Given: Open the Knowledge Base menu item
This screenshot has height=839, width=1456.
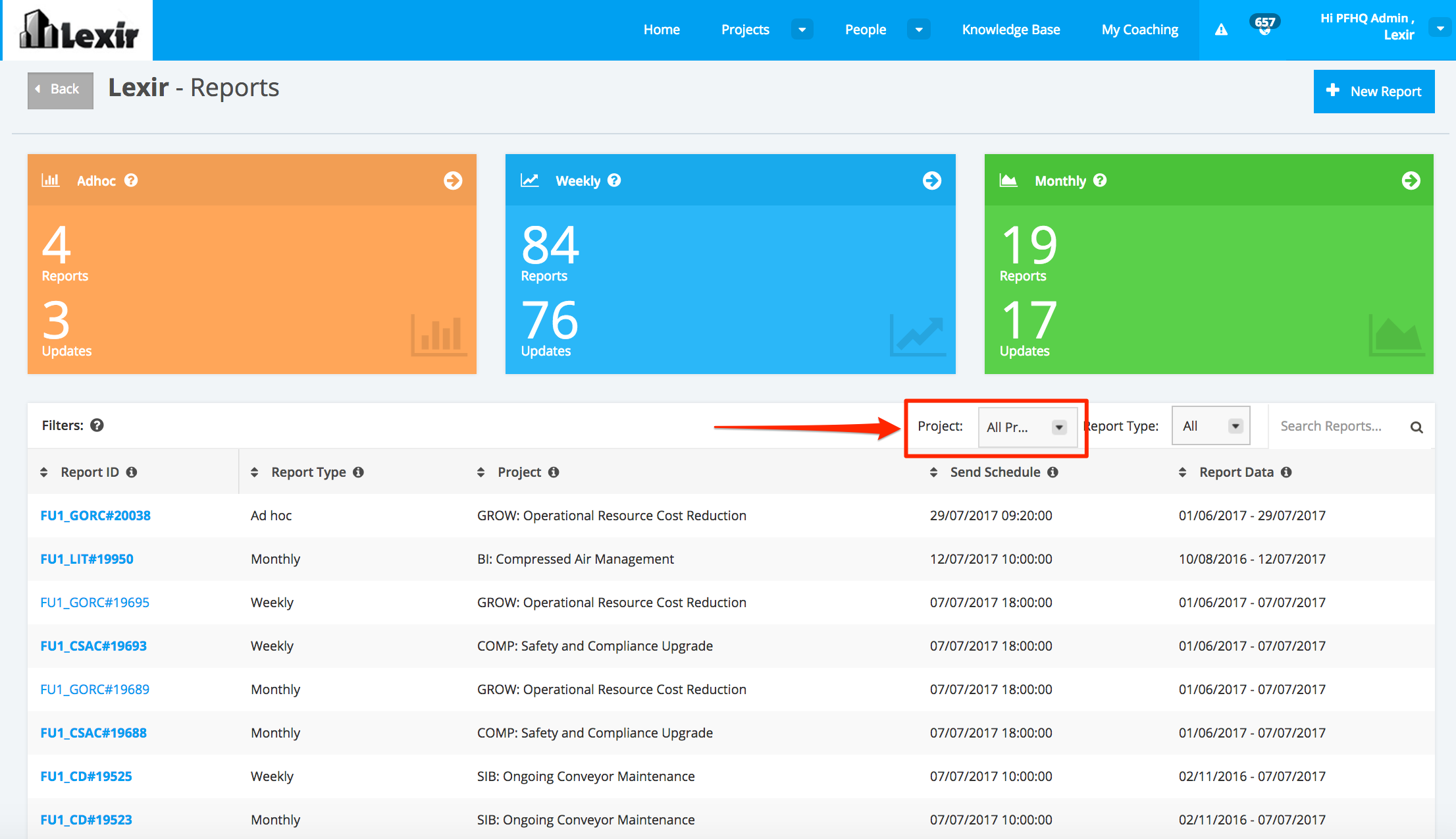Looking at the screenshot, I should click(x=1010, y=30).
